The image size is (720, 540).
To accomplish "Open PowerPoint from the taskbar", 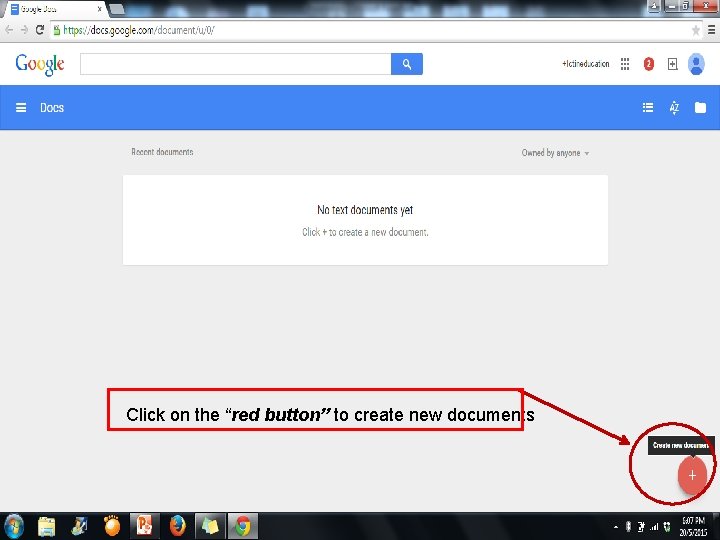I will click(x=144, y=526).
